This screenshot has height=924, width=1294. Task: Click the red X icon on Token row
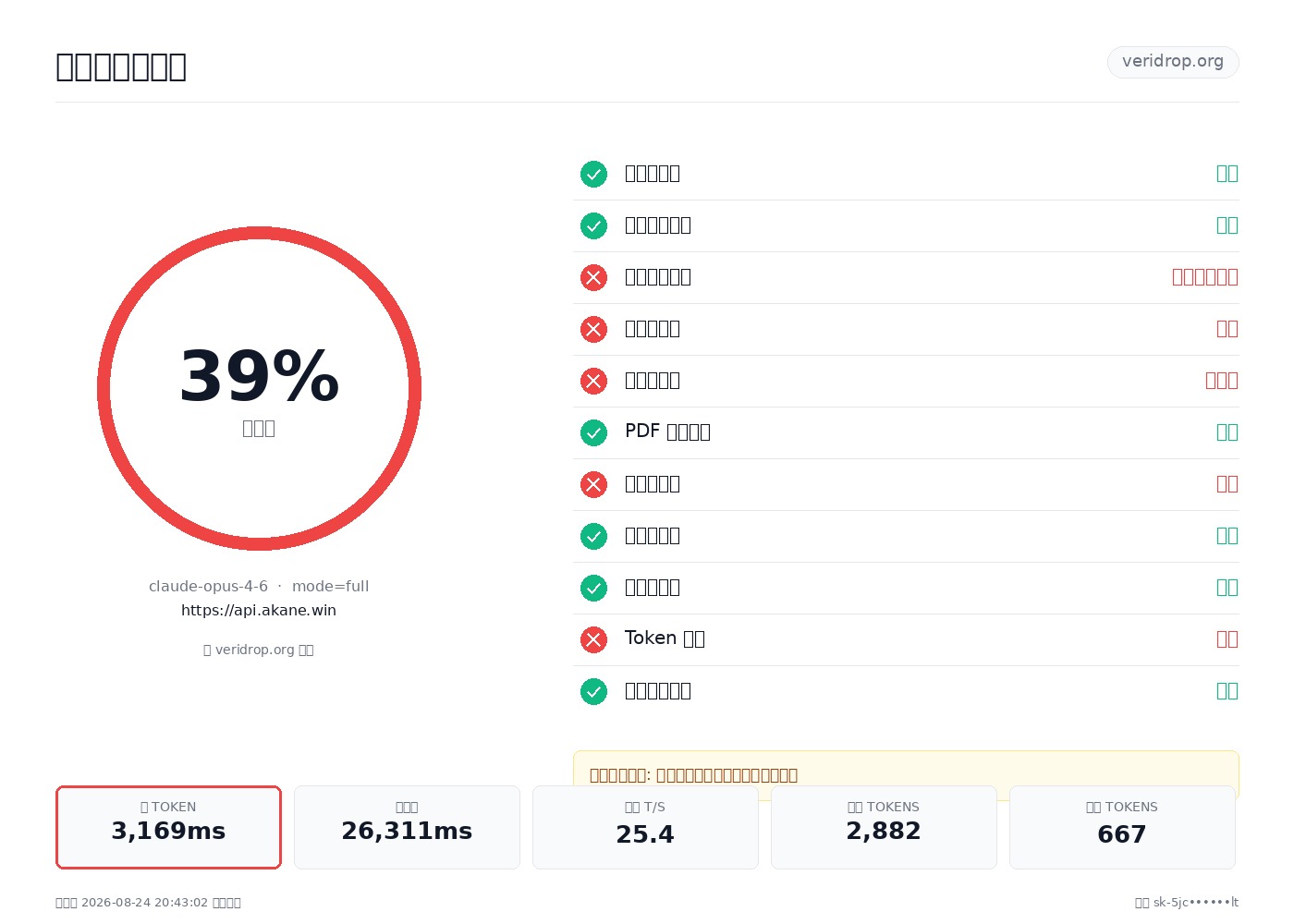pyautogui.click(x=593, y=639)
